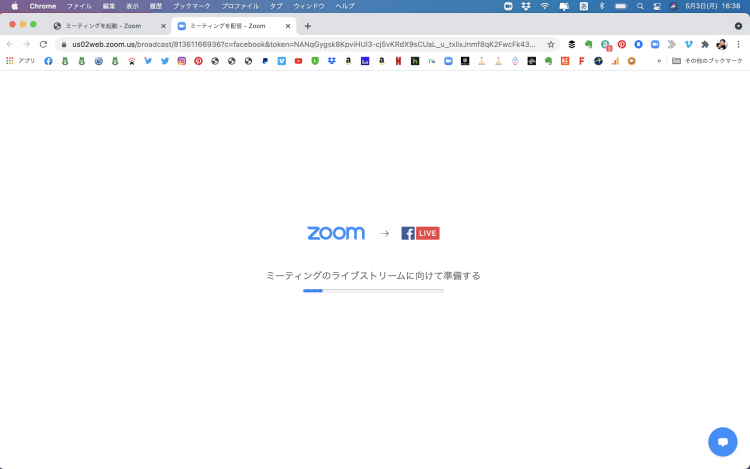Open the Pinterest bookmark in bookmarks bar
Viewport: 750px width, 469px height.
point(199,61)
